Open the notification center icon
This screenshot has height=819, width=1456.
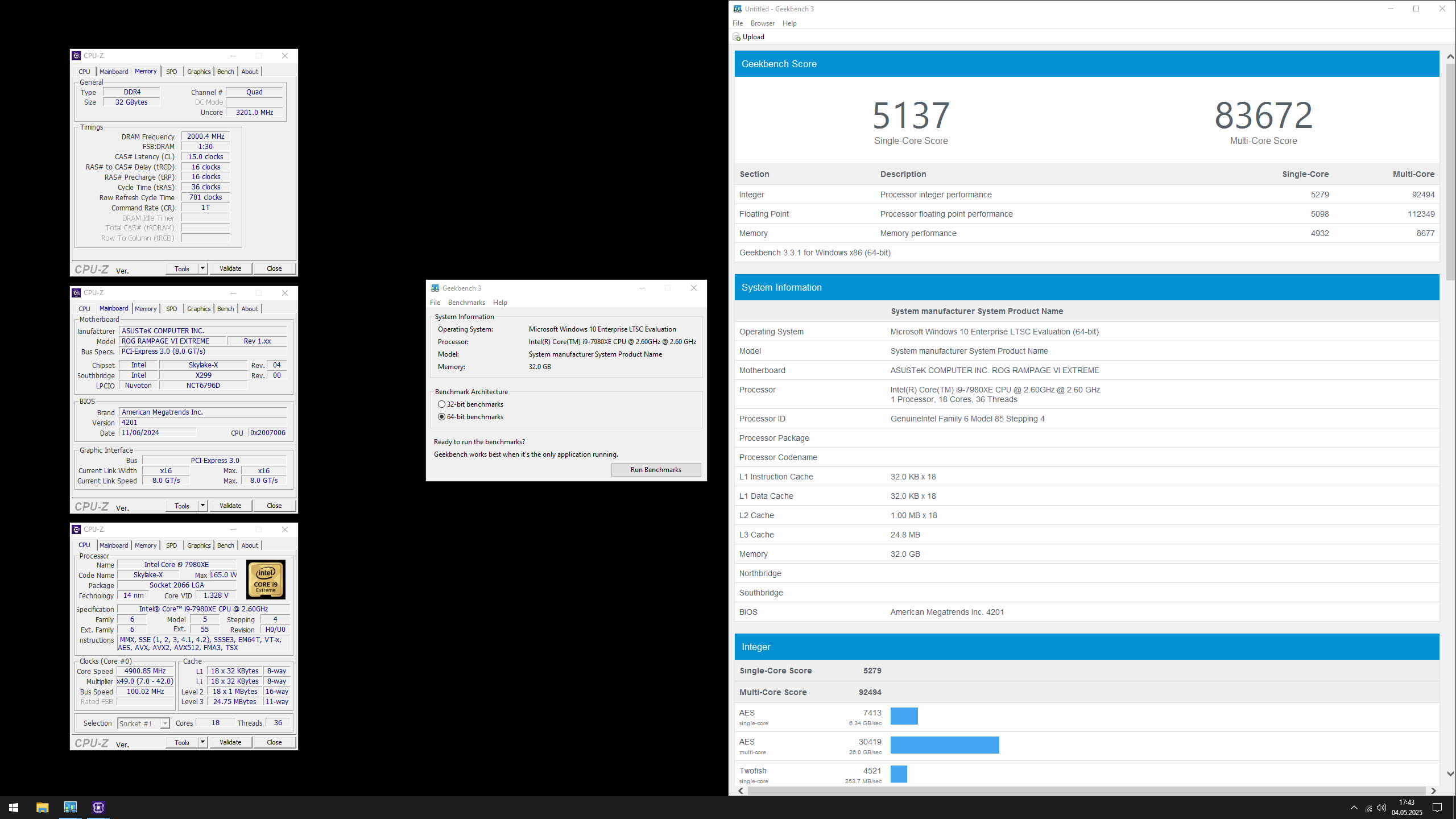pyautogui.click(x=1437, y=808)
